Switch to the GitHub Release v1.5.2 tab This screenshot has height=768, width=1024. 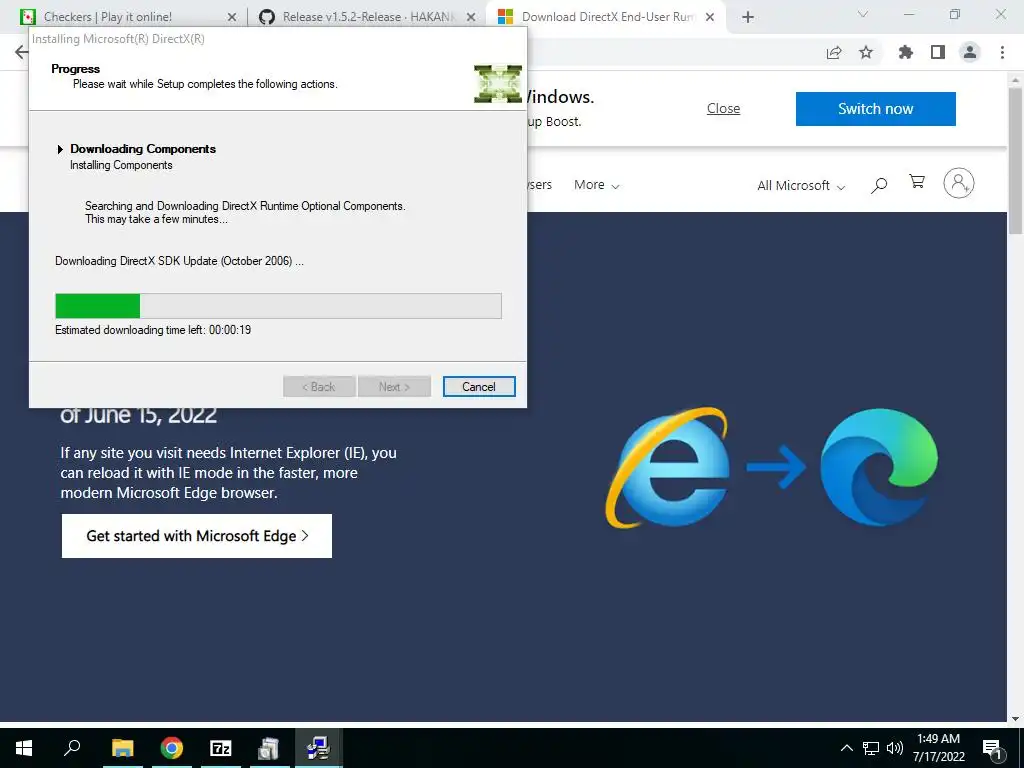368,17
